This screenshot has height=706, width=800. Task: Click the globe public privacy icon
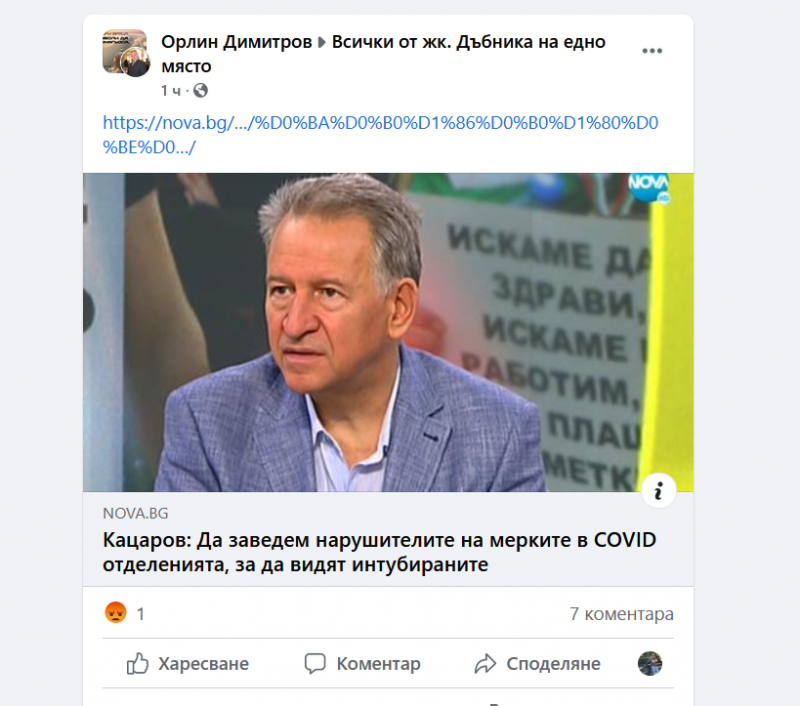pyautogui.click(x=201, y=90)
